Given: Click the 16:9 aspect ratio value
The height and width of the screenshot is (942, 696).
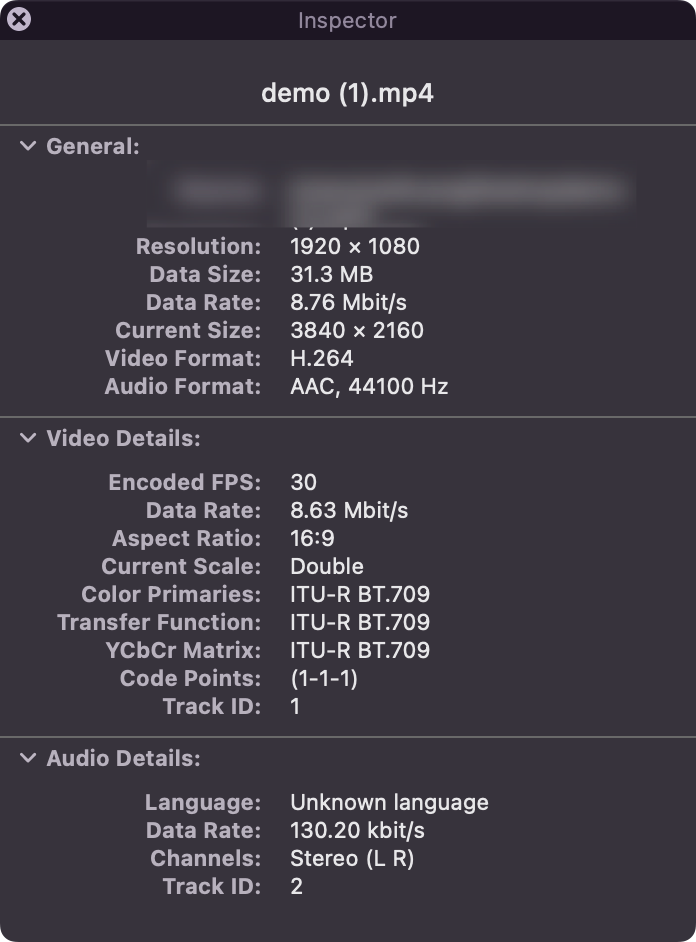Looking at the screenshot, I should tap(312, 538).
